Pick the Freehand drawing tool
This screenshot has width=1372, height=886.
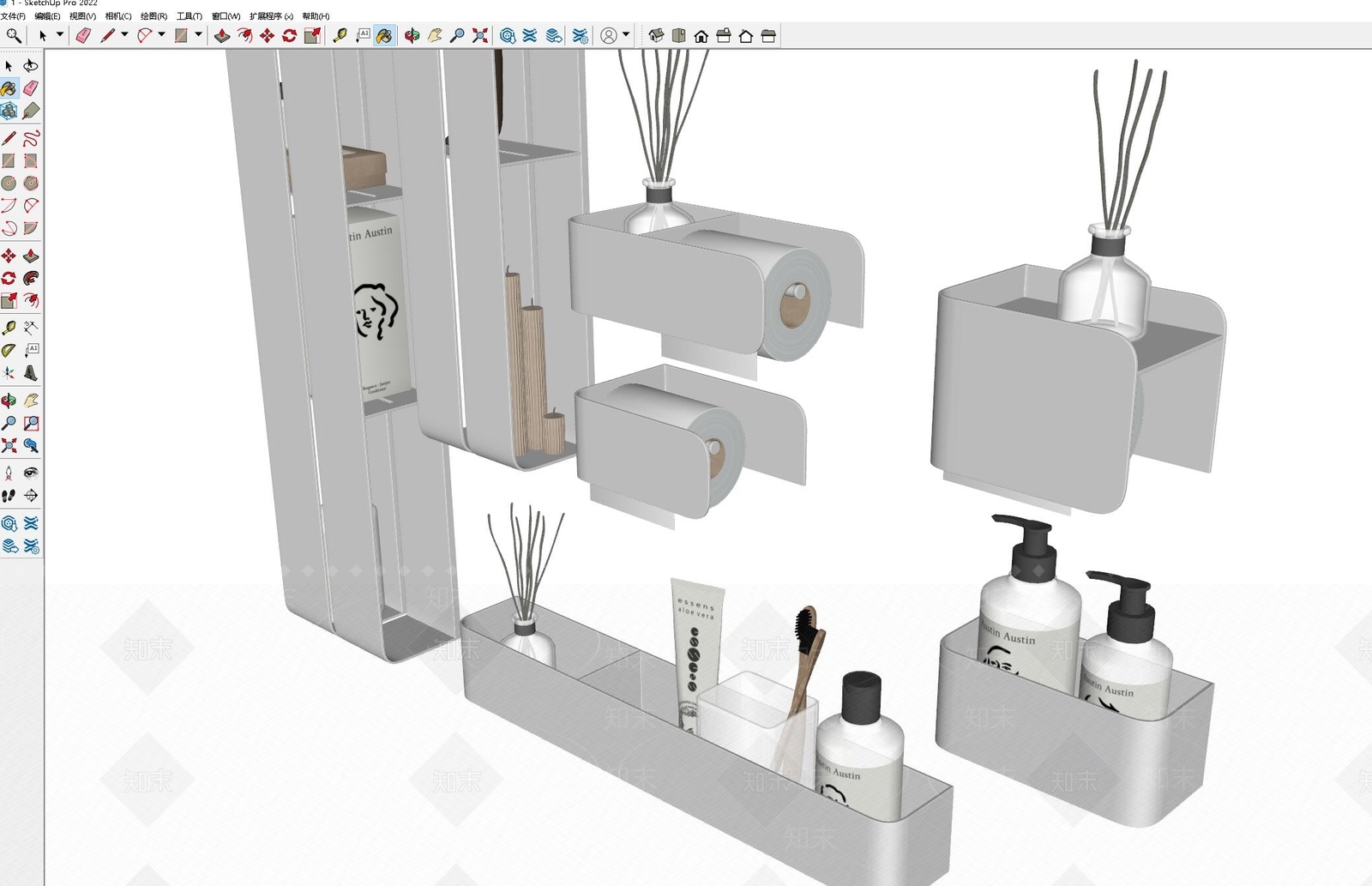[x=31, y=138]
